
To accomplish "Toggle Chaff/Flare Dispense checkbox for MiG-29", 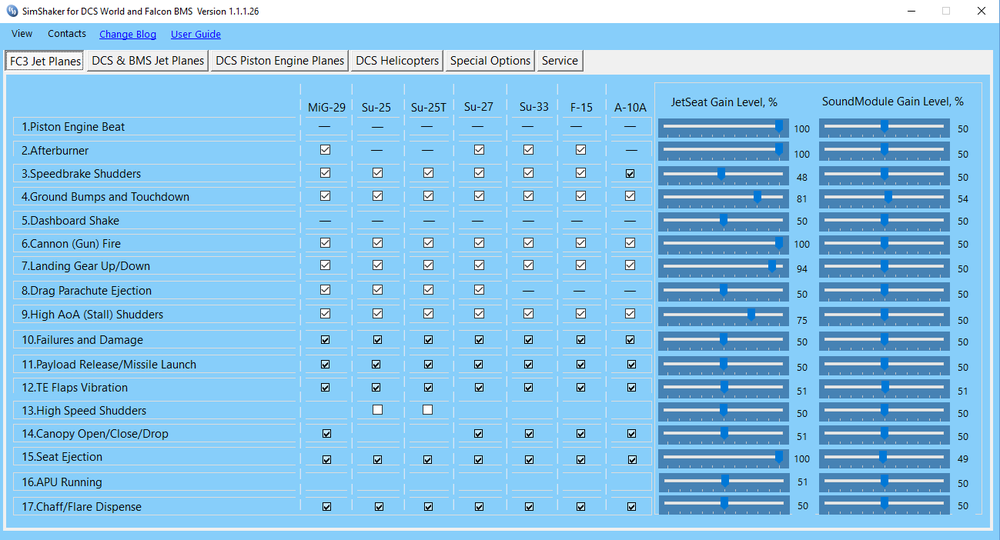I will click(327, 507).
